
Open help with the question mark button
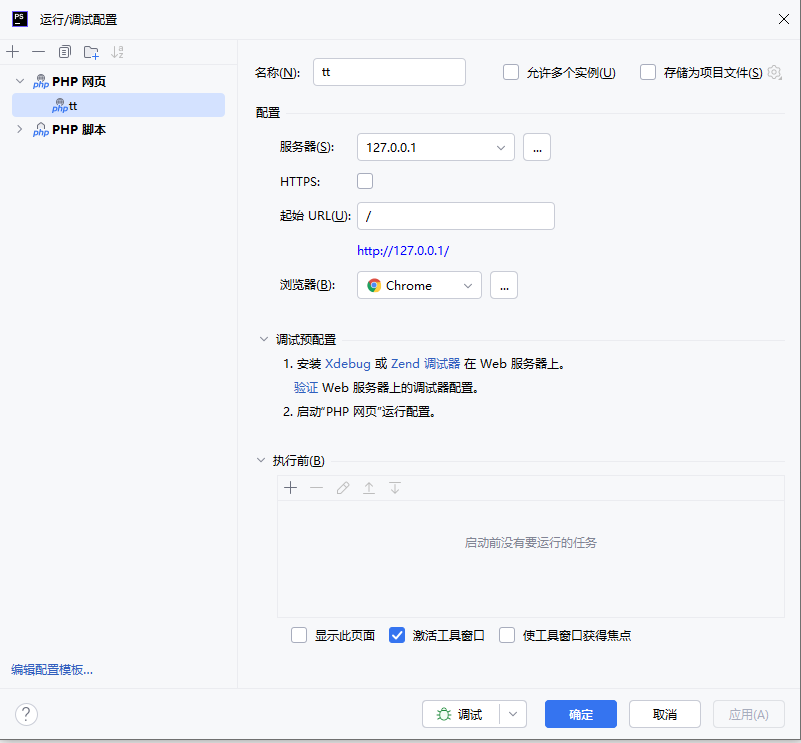pos(26,714)
